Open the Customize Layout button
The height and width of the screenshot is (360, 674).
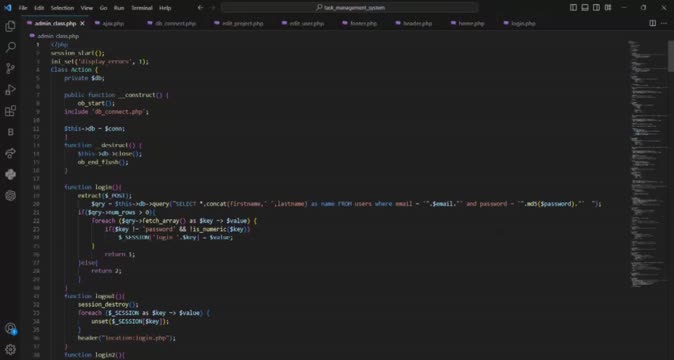[x=608, y=7]
